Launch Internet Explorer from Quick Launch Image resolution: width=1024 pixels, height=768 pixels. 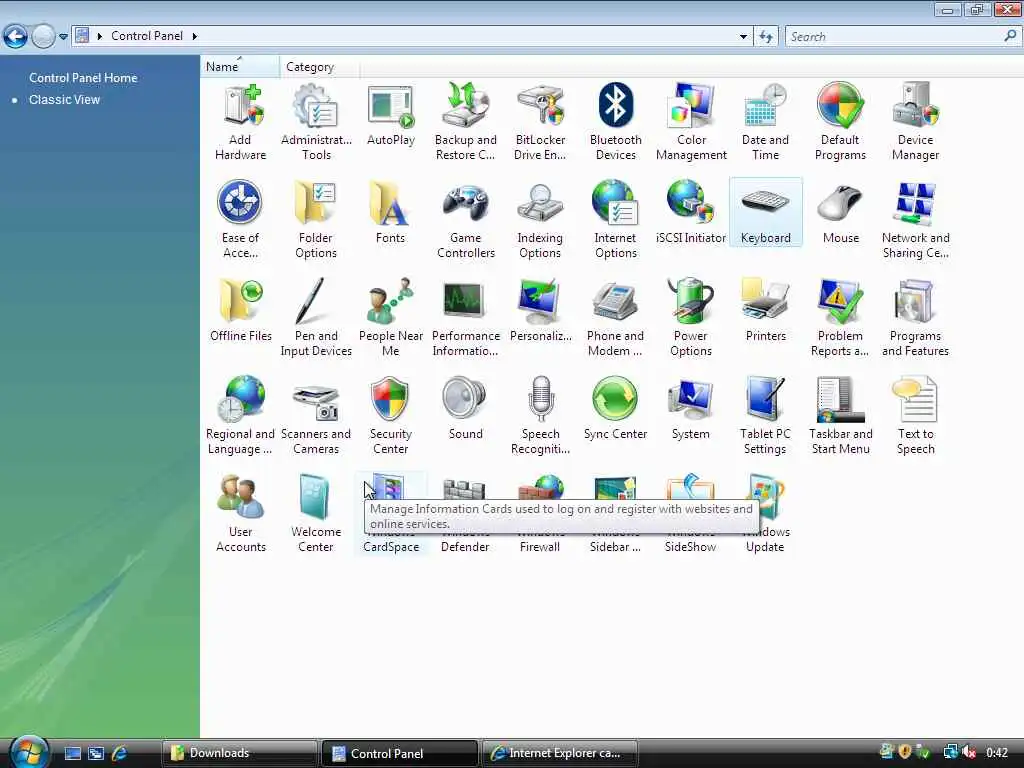coord(119,753)
